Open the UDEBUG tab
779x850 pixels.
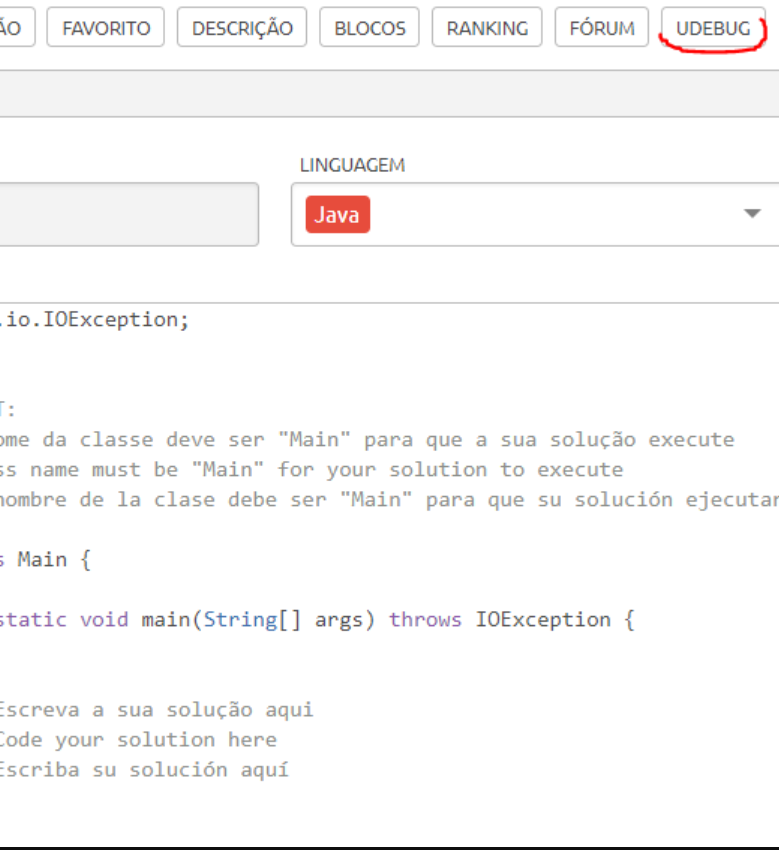[713, 28]
